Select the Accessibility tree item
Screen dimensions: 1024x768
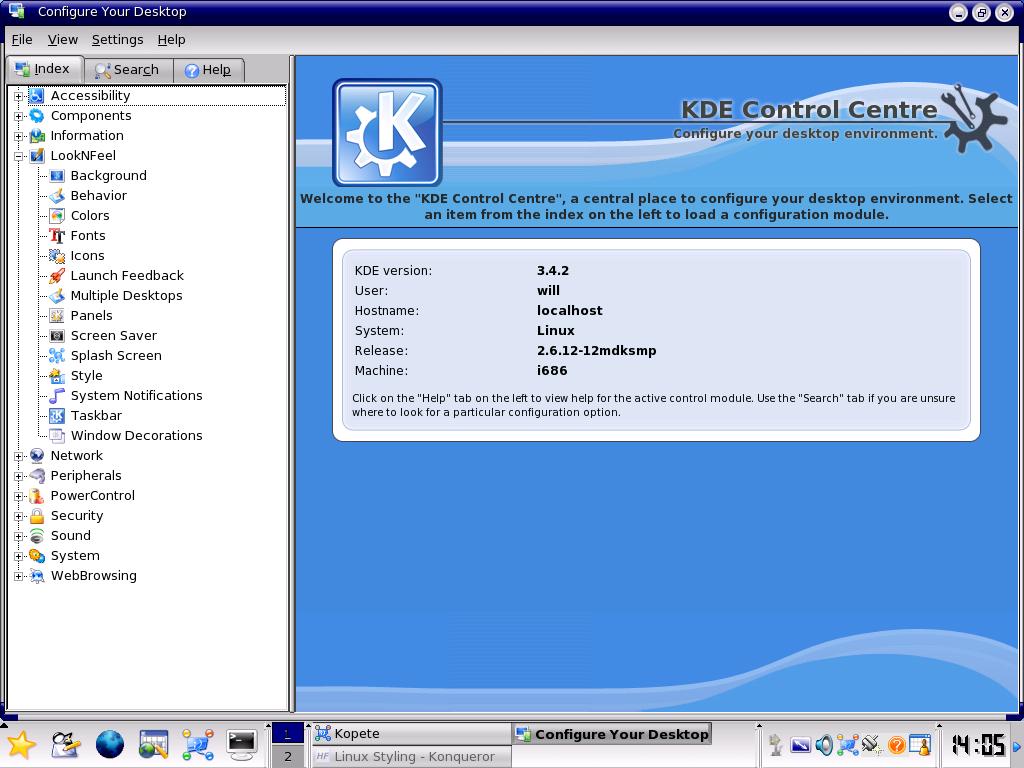tap(91, 96)
